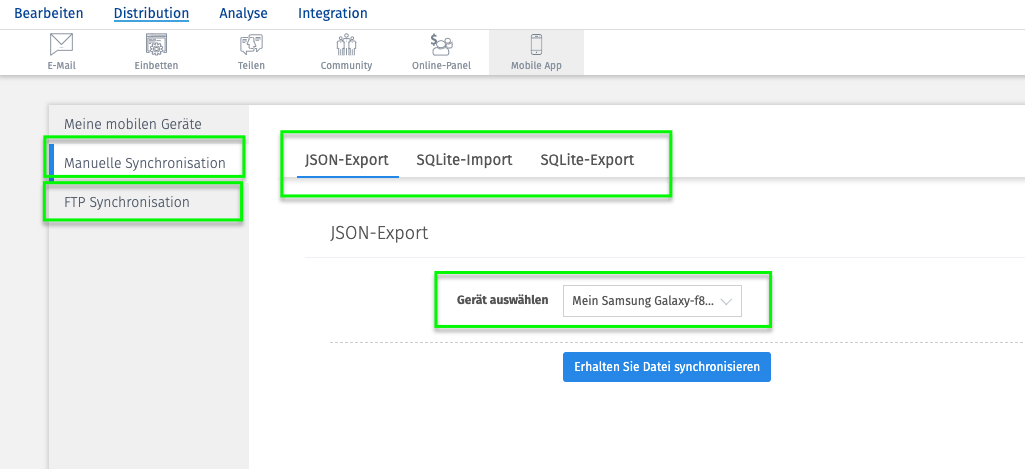1025x469 pixels.
Task: Click the device dropdown chevron arrow
Action: (x=726, y=302)
